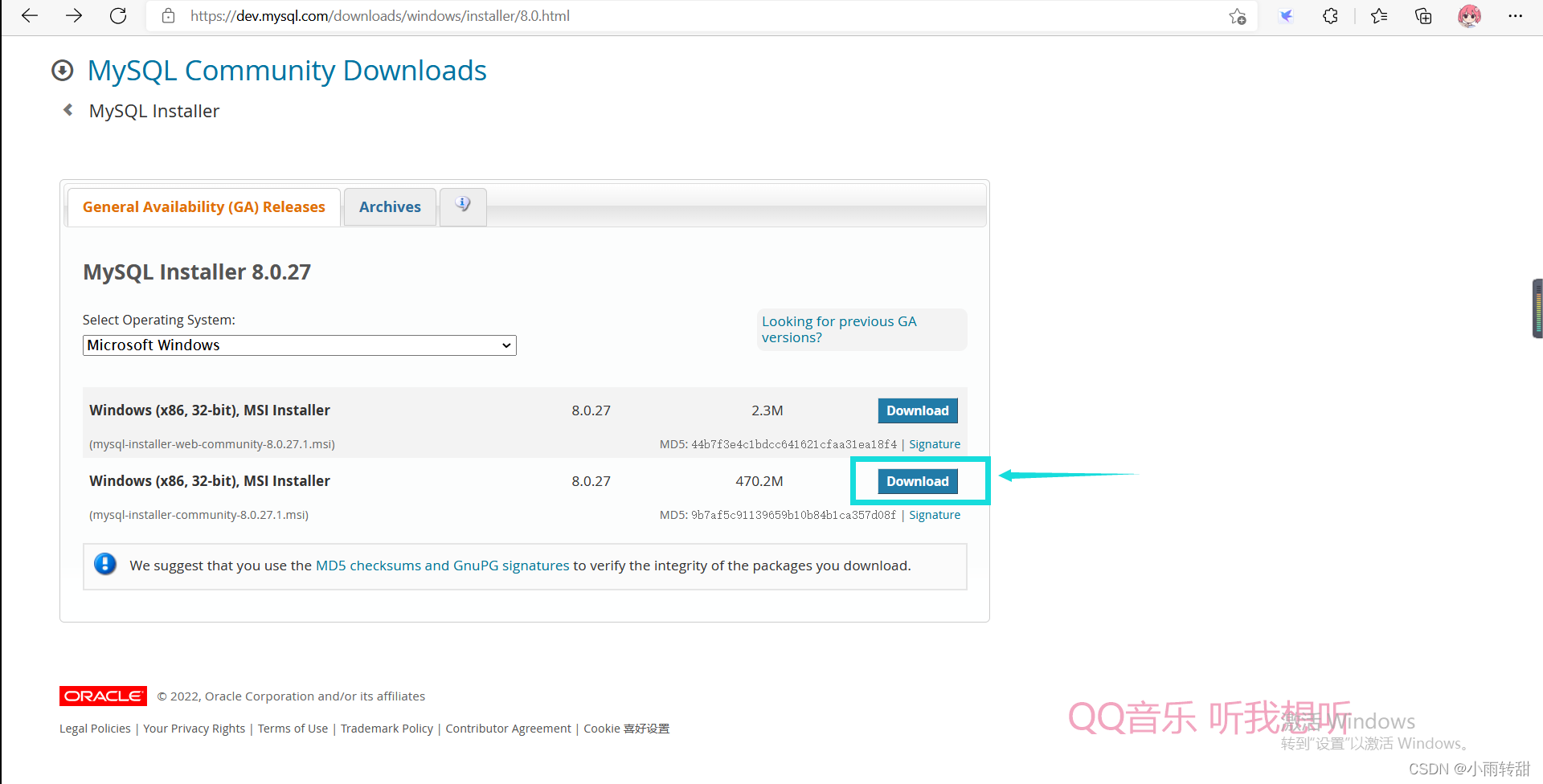Open the favorites list icon
The height and width of the screenshot is (784, 1543).
(1379, 16)
